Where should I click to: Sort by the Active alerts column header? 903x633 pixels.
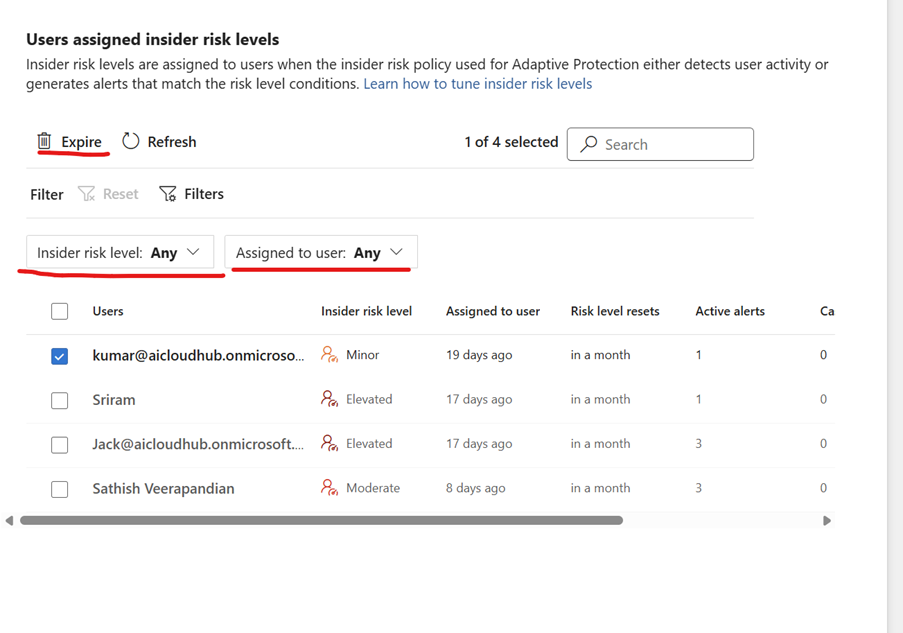729,311
